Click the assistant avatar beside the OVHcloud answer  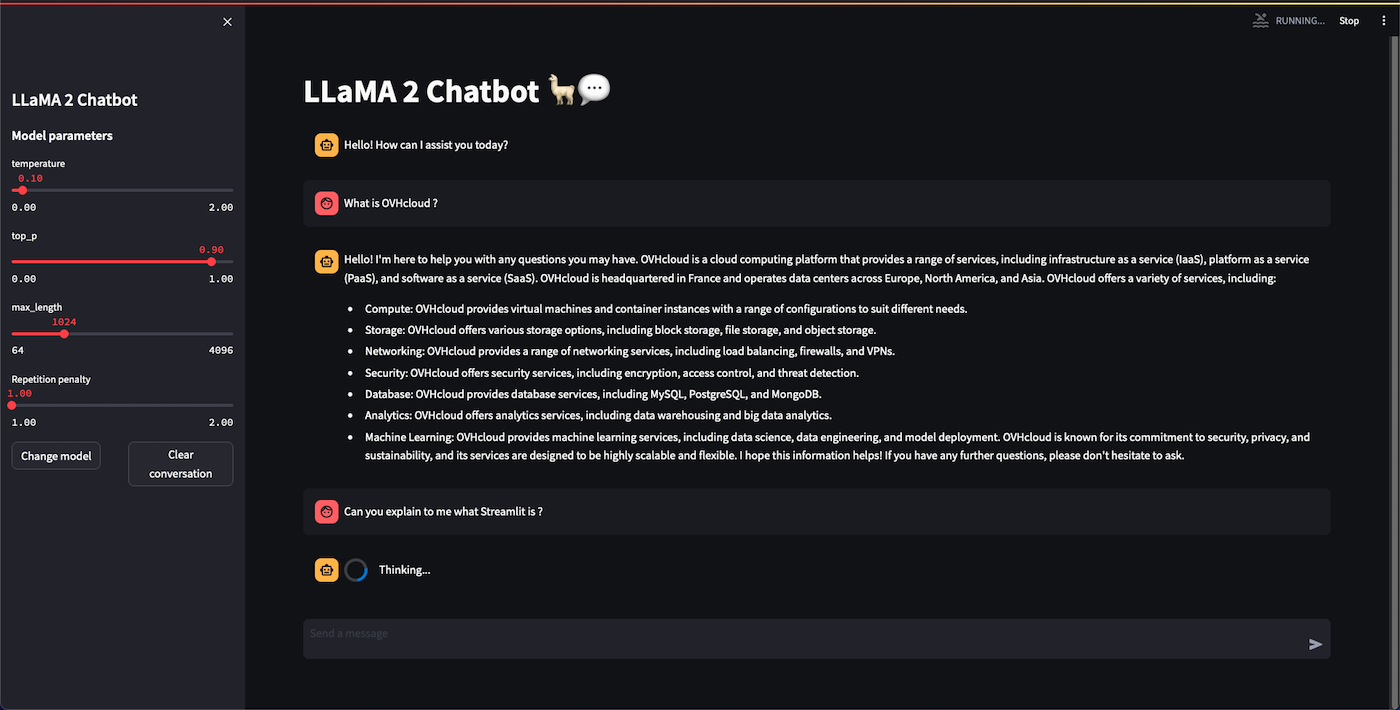click(326, 262)
